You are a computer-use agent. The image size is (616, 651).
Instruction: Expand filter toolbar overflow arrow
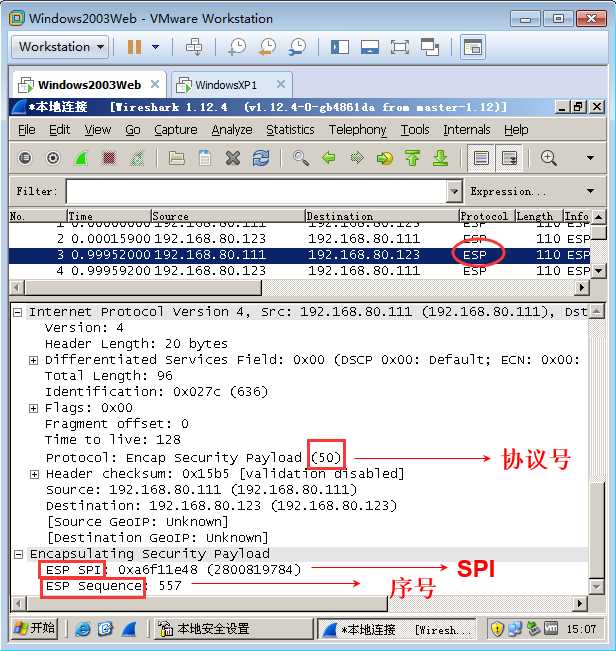[590, 191]
